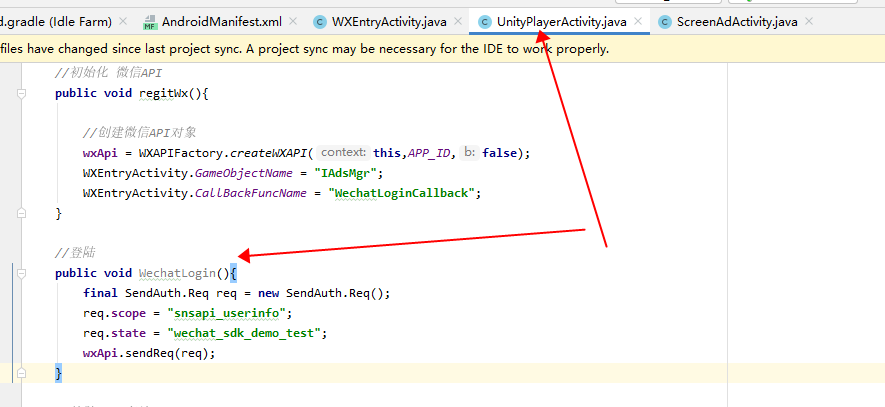Click the ScreenAdActivity.java class icon
Viewport: 885px width, 407px height.
665,22
